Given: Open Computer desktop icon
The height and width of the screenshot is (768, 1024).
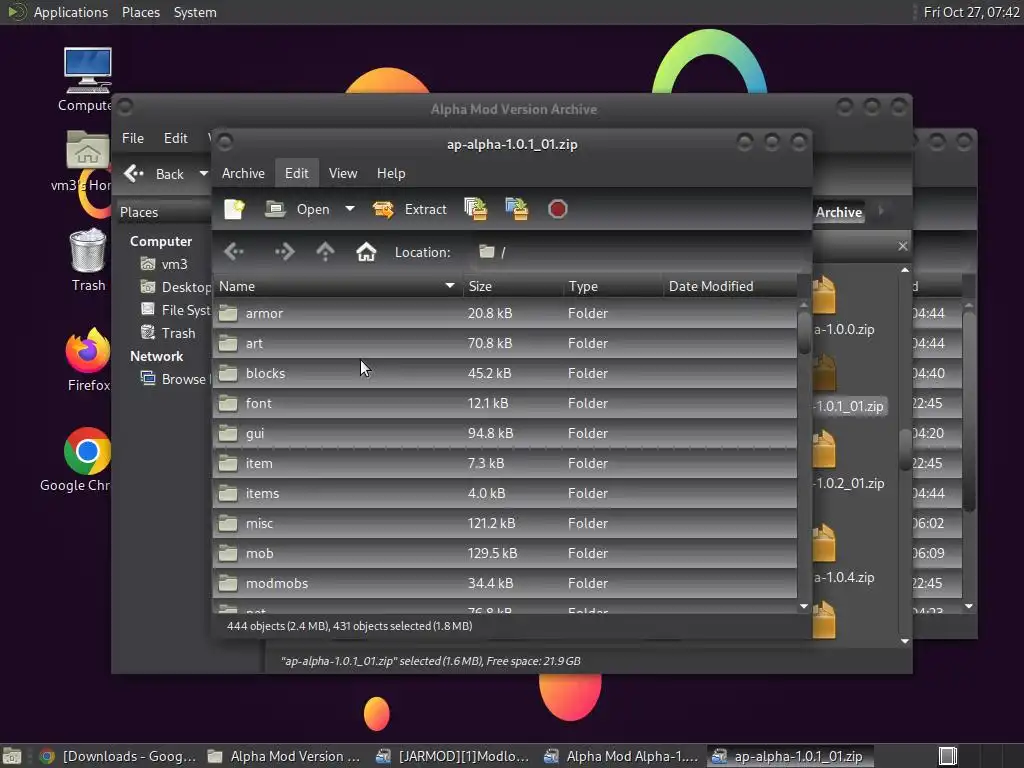Looking at the screenshot, I should 87,79.
